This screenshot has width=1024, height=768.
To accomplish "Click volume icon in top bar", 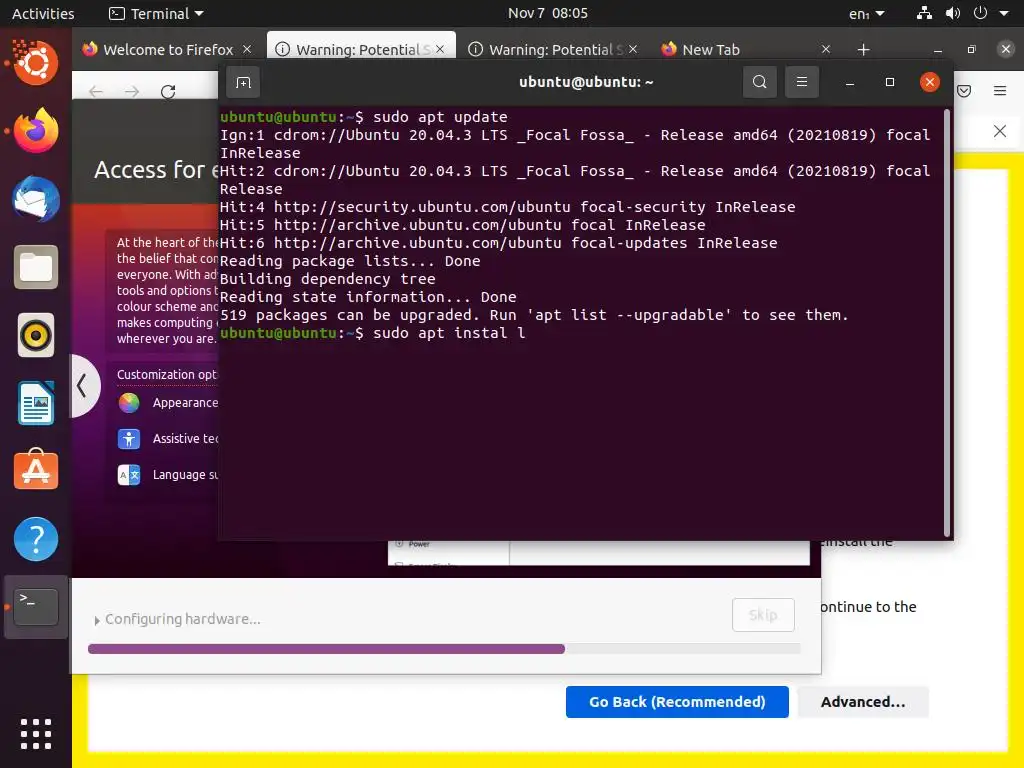I will tap(953, 13).
